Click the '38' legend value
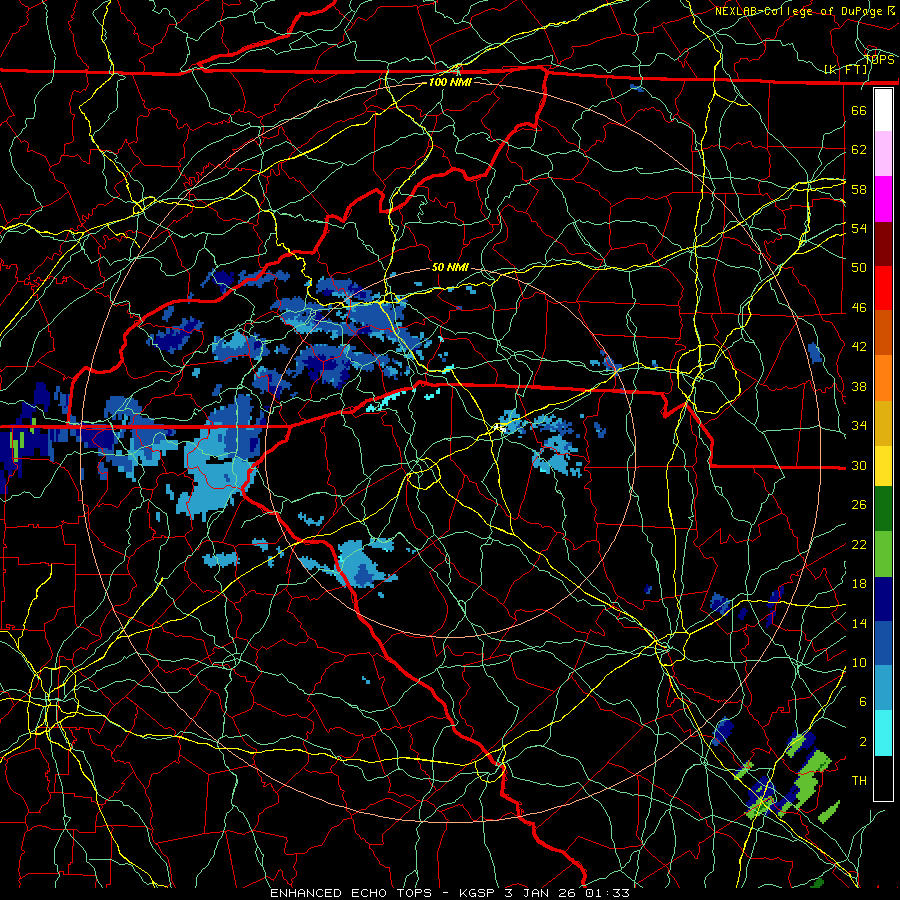The width and height of the screenshot is (900, 900). [x=859, y=386]
